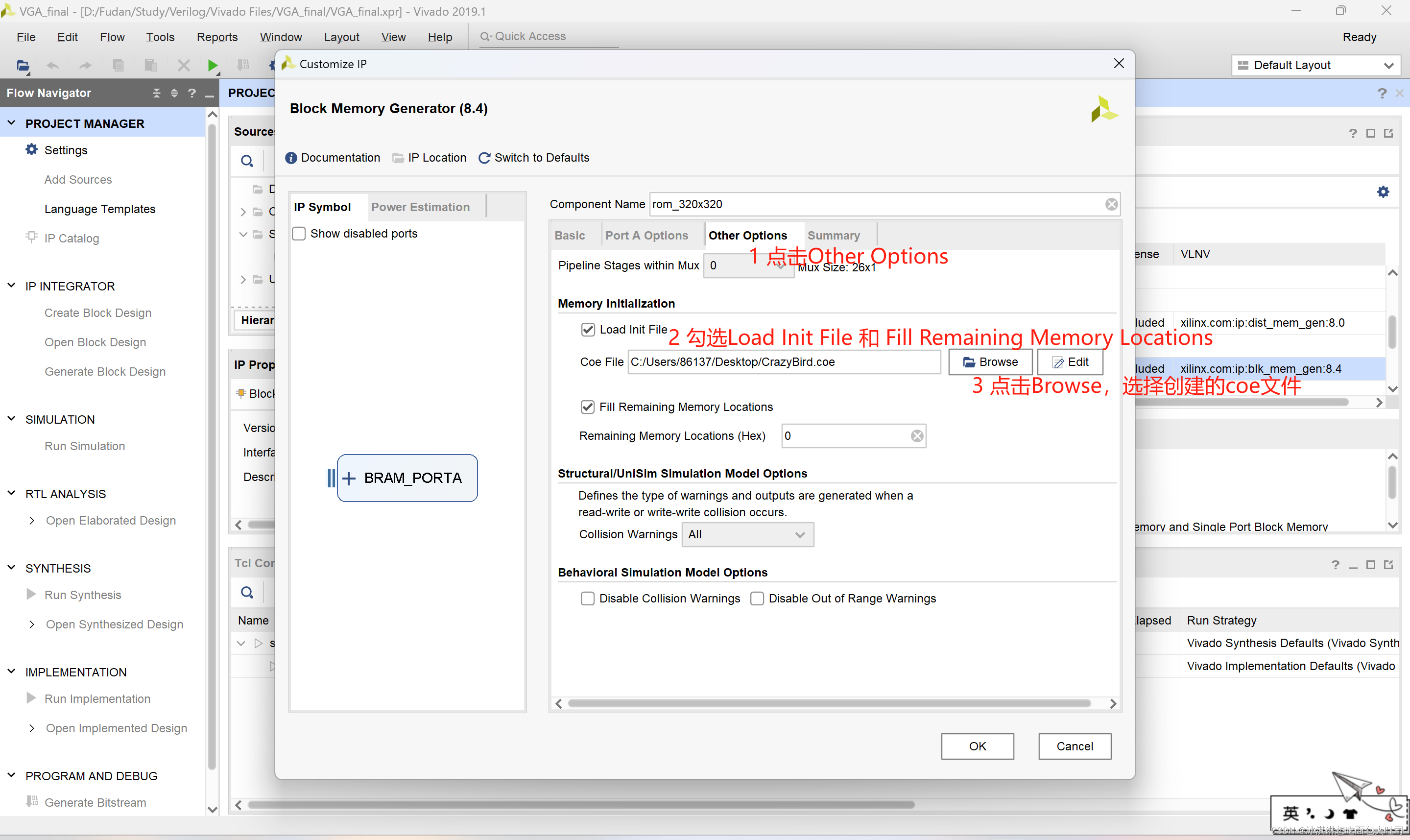Viewport: 1410px width, 840px height.
Task: Click Flow Navigator expand-all arrows icon
Action: pos(174,93)
